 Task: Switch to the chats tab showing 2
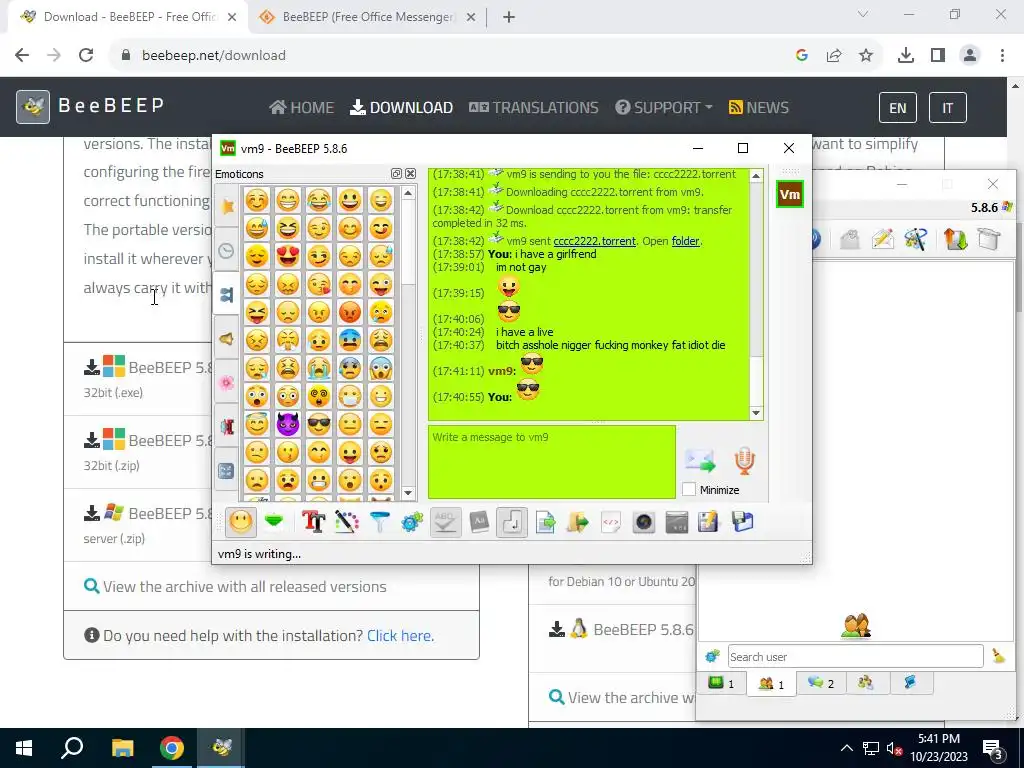pos(821,683)
